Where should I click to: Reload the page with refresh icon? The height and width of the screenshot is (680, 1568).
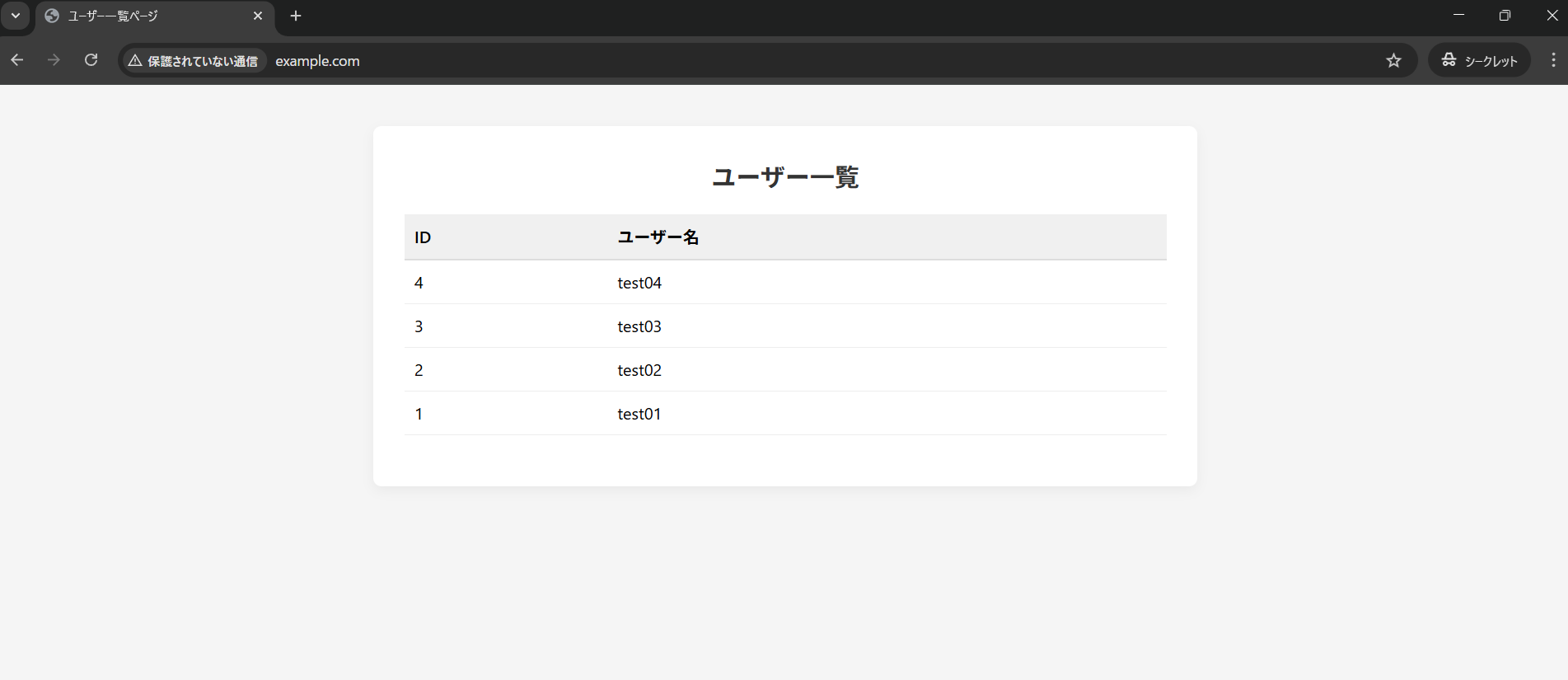(x=91, y=60)
